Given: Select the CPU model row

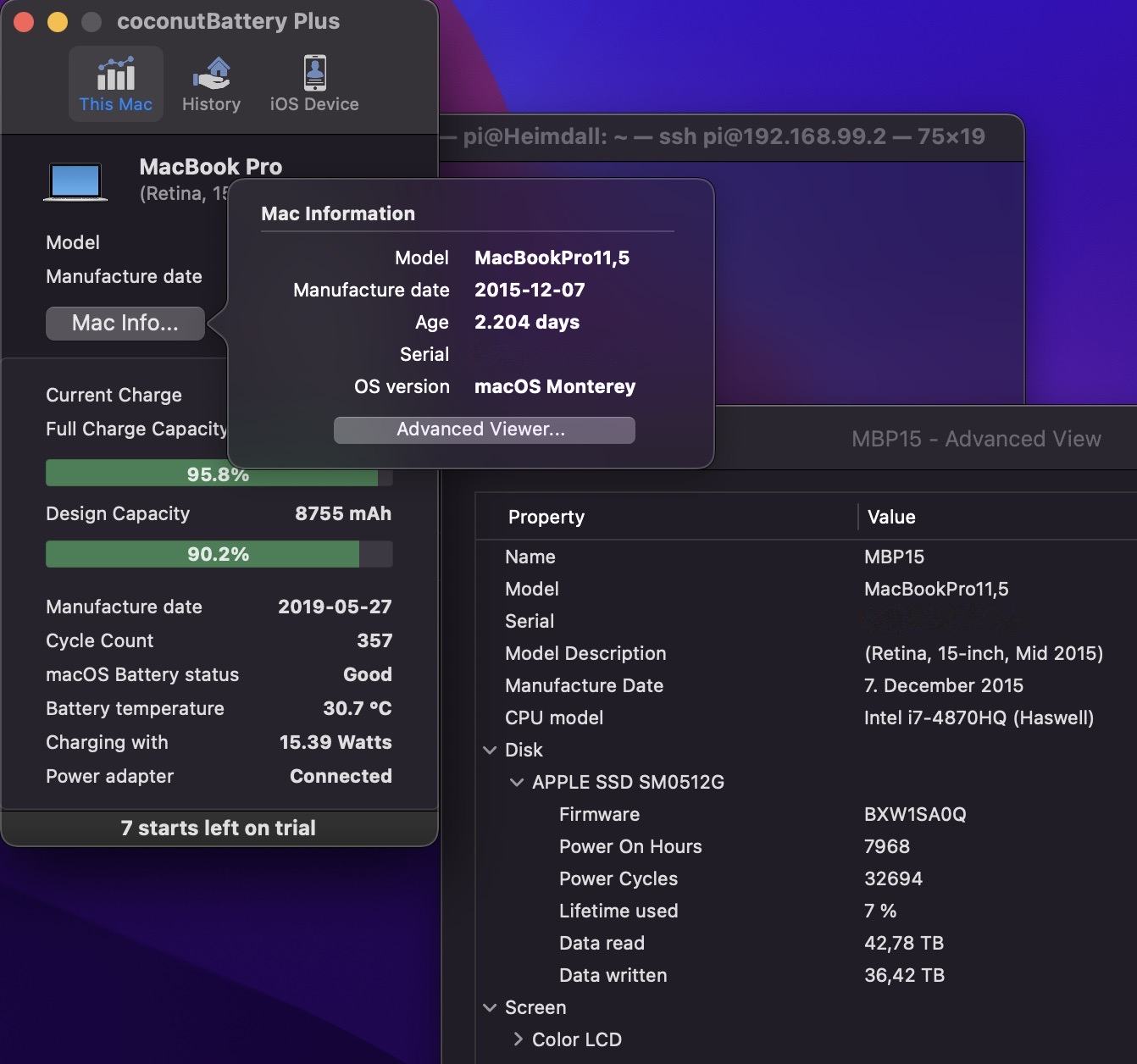Looking at the screenshot, I should click(806, 718).
